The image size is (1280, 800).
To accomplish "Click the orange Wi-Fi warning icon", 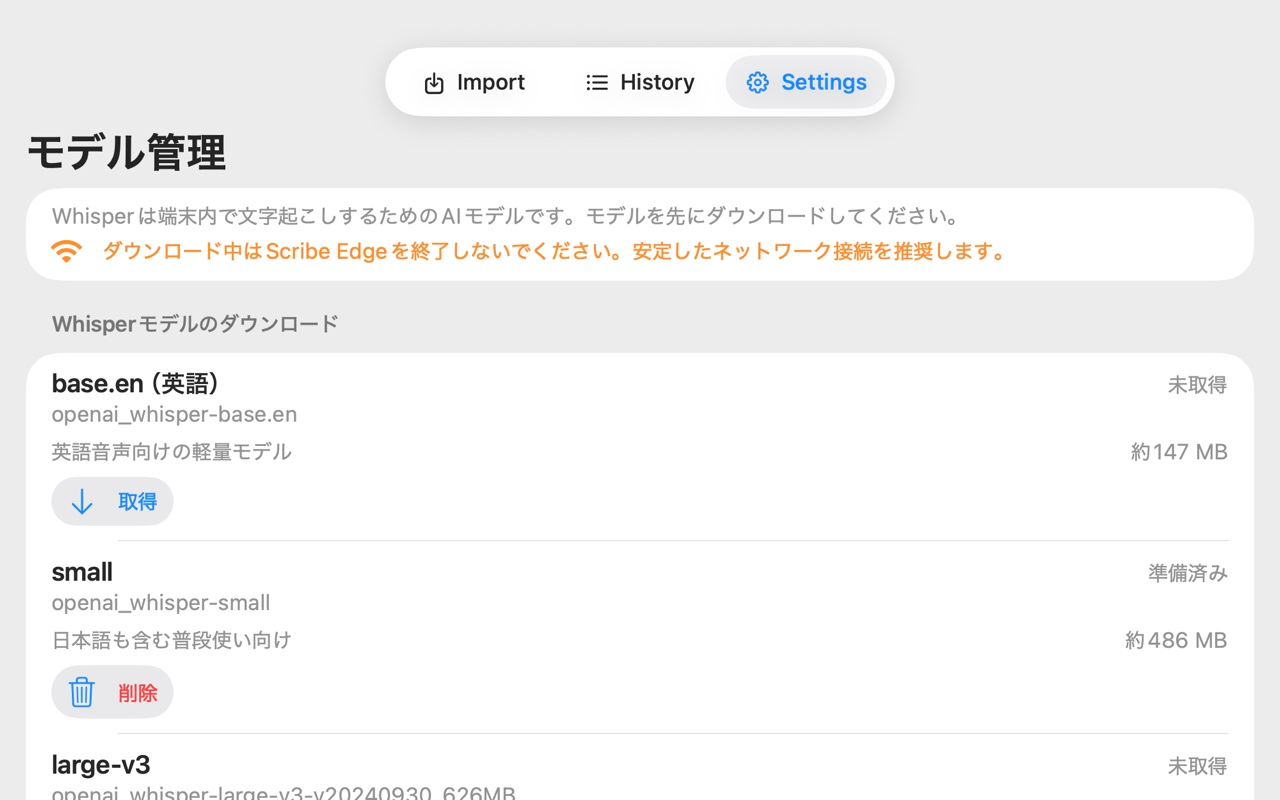I will coord(67,251).
